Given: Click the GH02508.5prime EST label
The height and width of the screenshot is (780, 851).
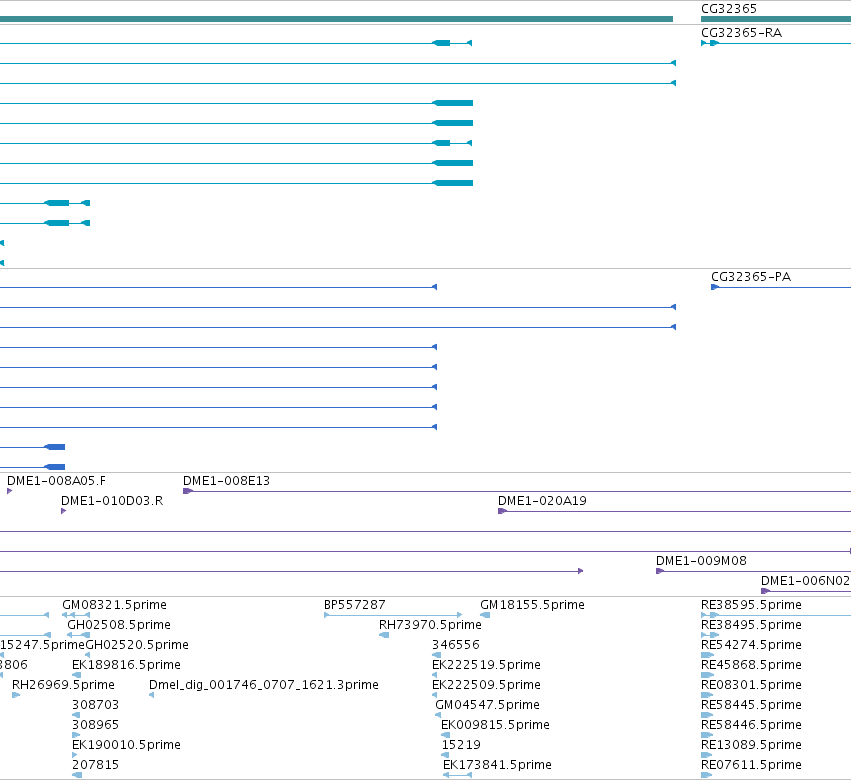Looking at the screenshot, I should tap(119, 625).
